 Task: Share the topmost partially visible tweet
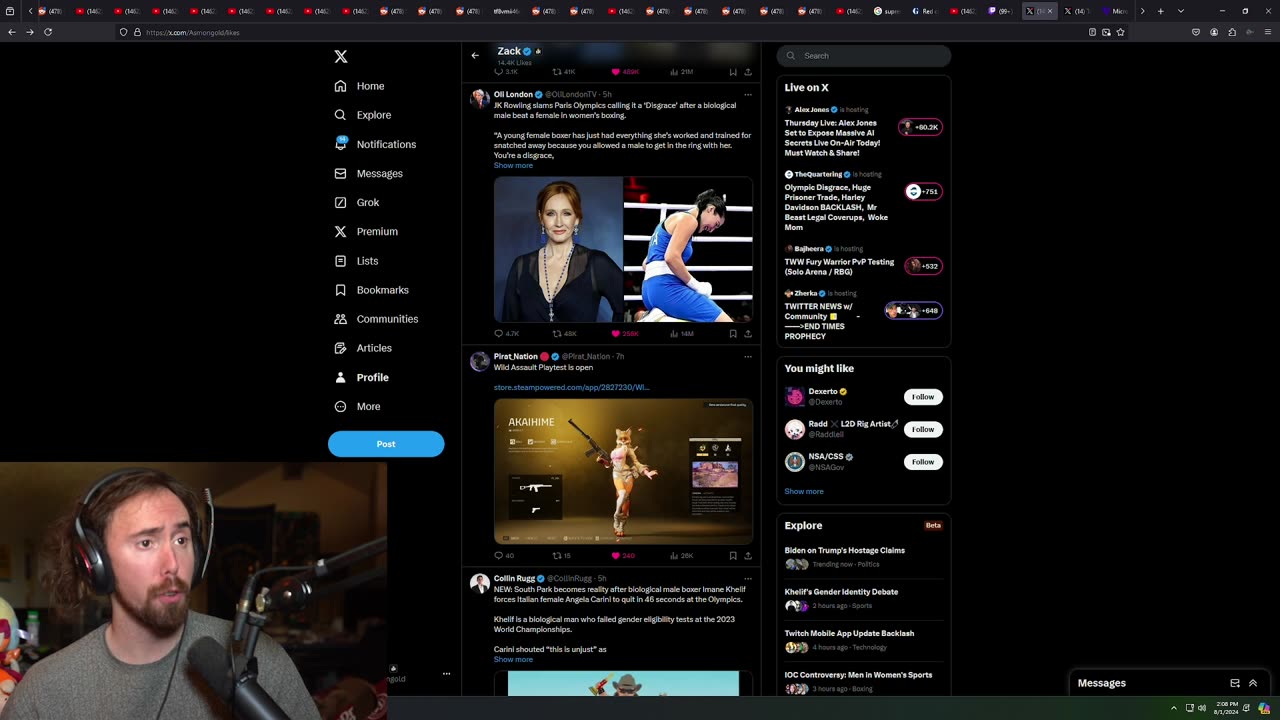(748, 72)
